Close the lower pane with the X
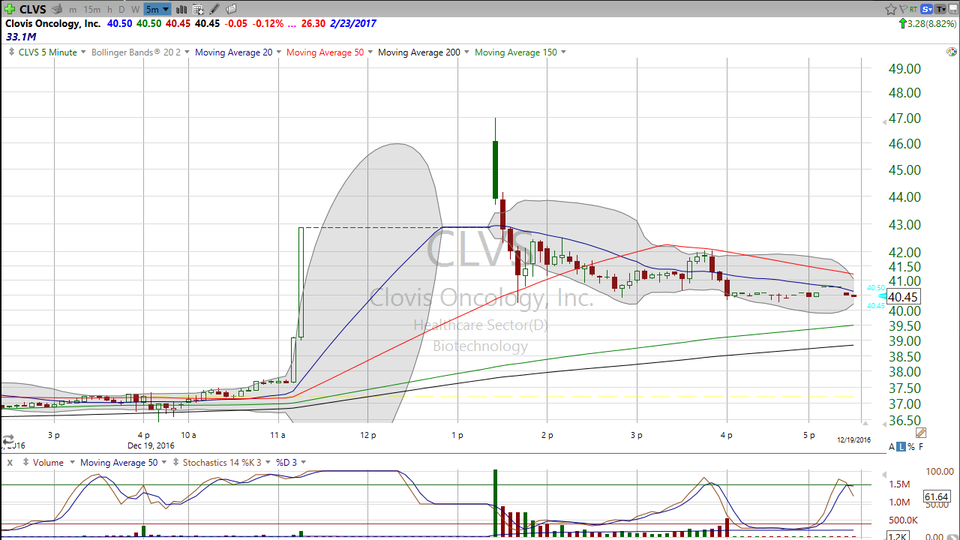 click(10, 462)
